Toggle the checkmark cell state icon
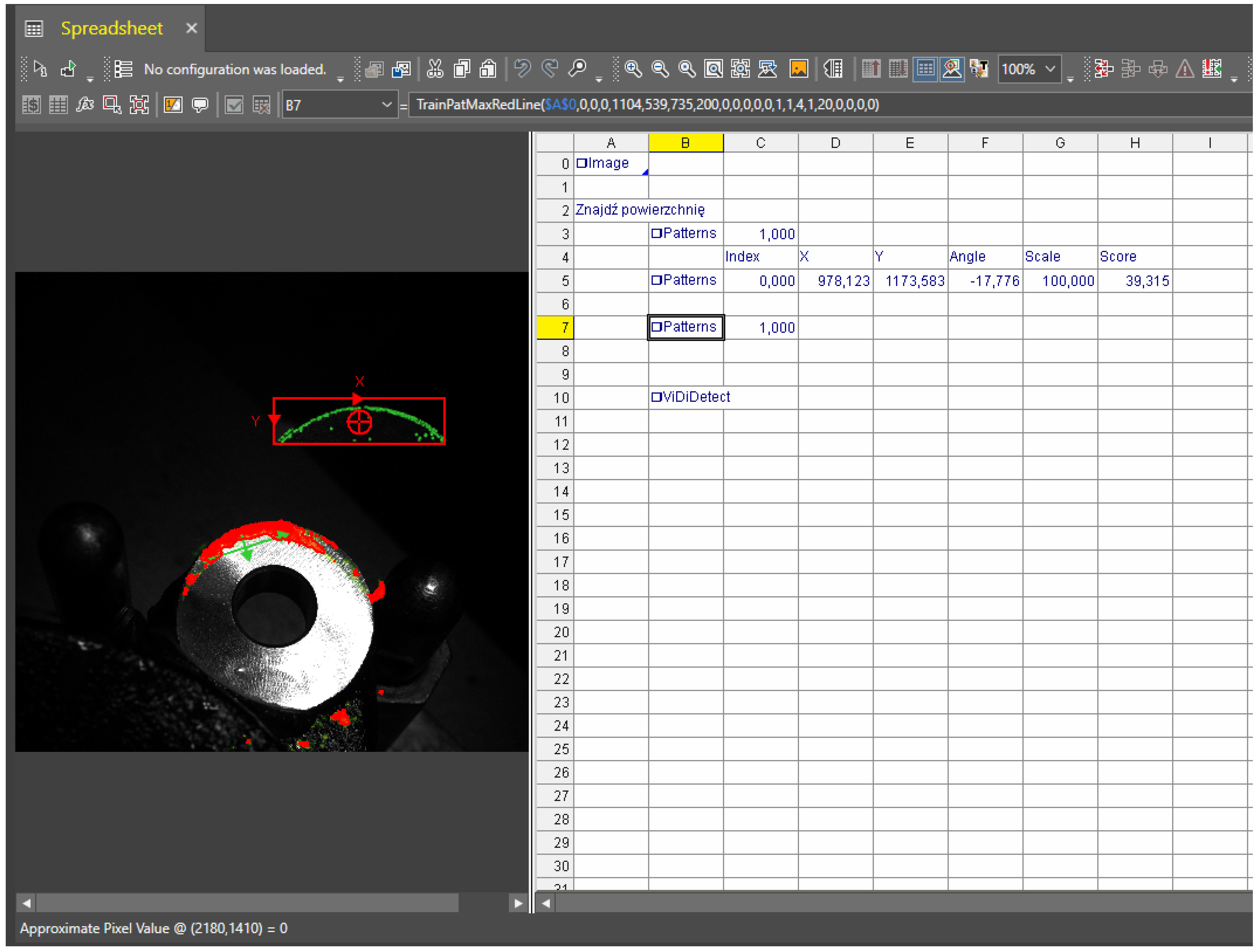This screenshot has width=1260, height=952. (234, 104)
